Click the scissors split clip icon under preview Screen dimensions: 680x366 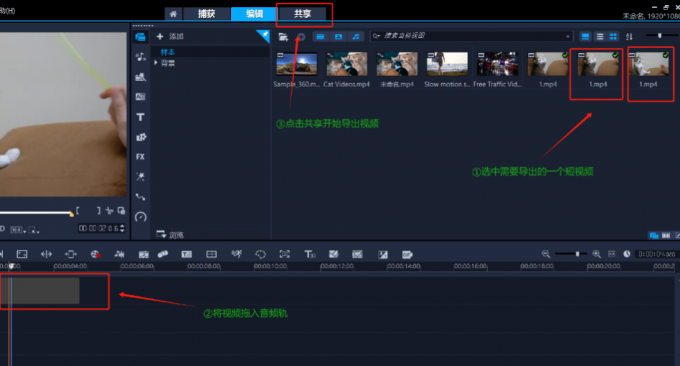click(x=109, y=211)
